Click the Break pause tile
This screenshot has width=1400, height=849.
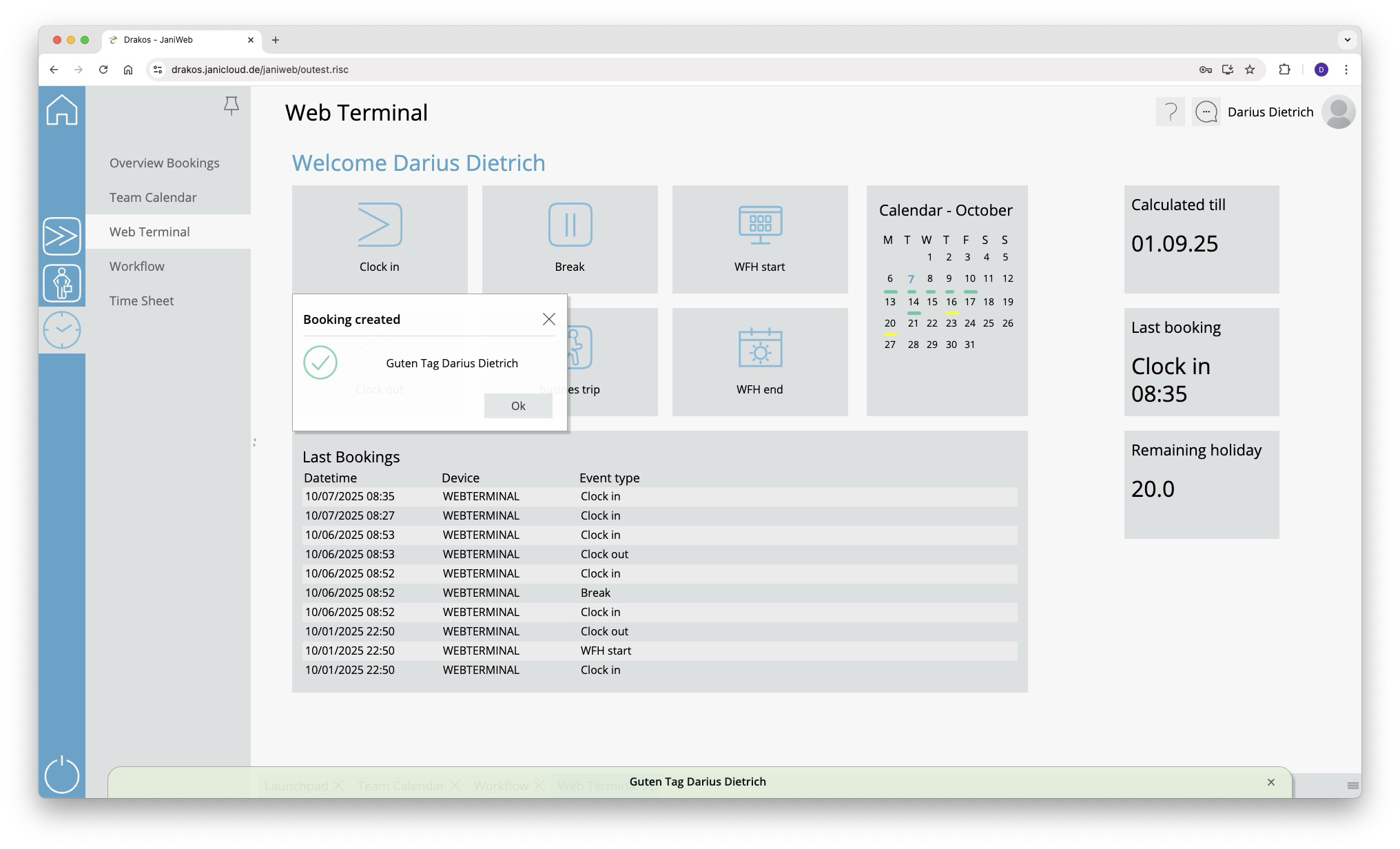[570, 238]
